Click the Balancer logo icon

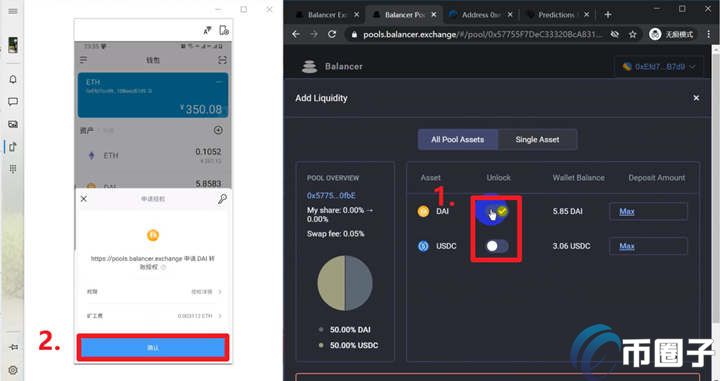click(309, 67)
